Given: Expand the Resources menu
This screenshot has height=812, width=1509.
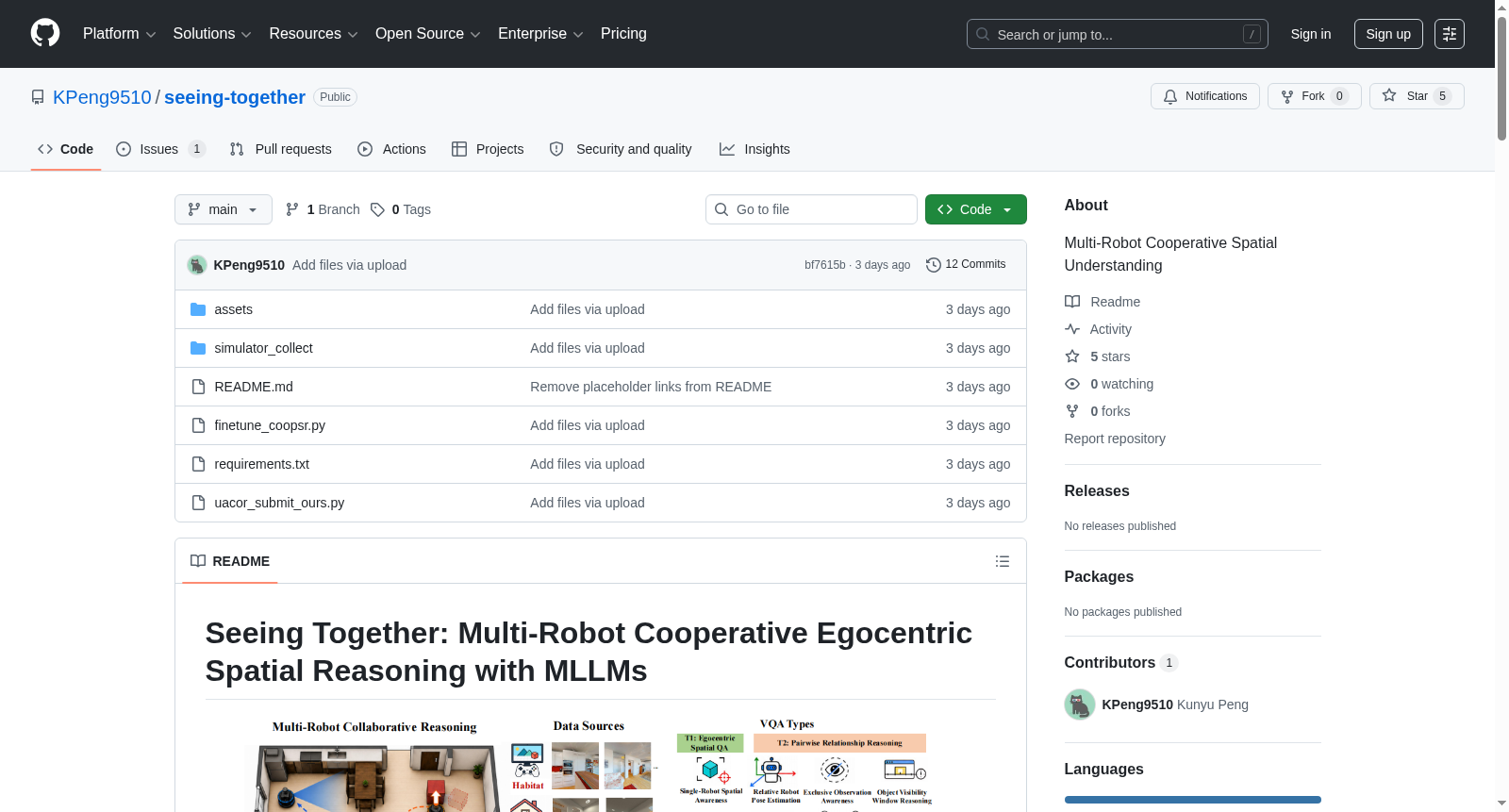Looking at the screenshot, I should [314, 34].
